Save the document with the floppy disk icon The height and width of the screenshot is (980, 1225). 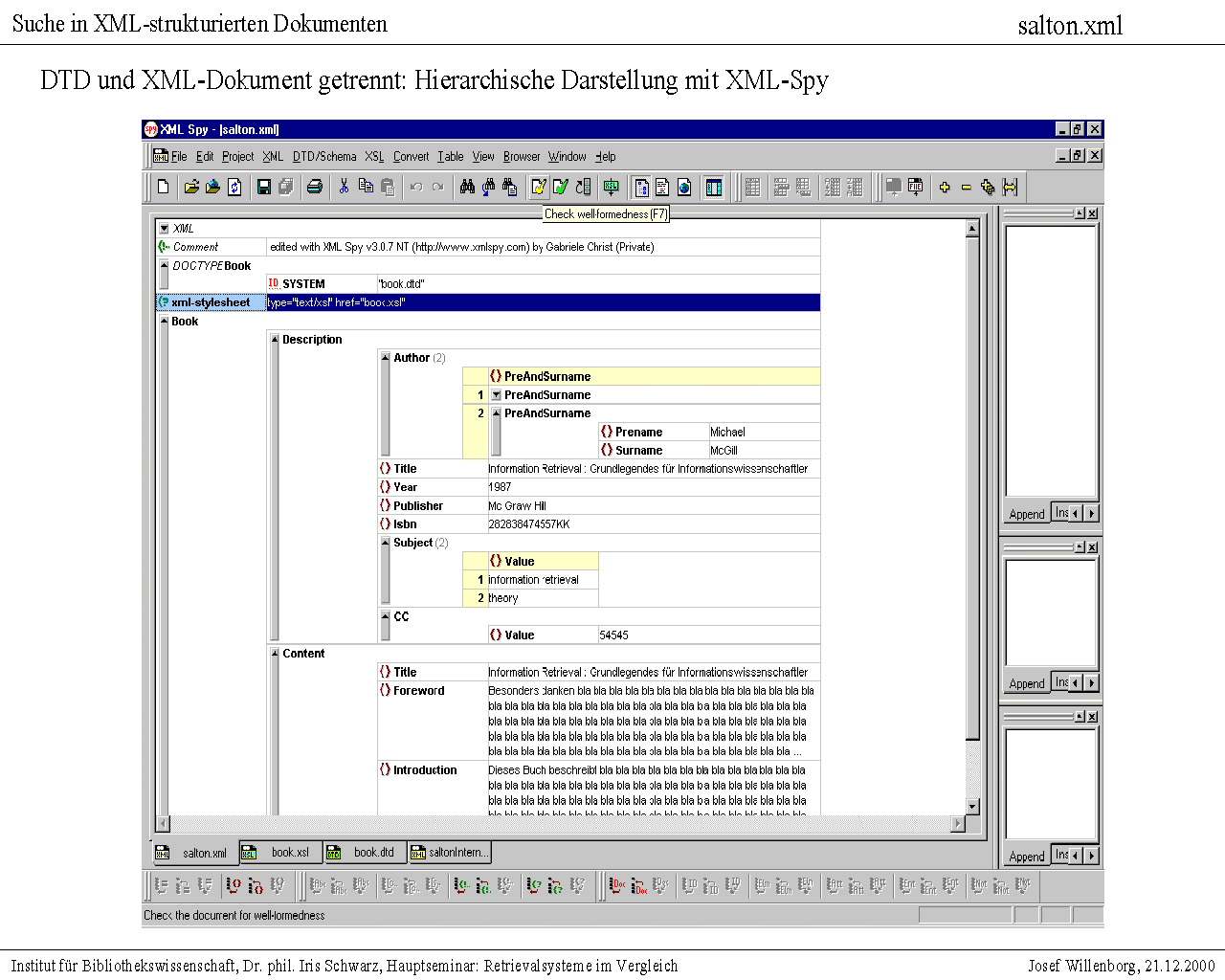pos(264,188)
